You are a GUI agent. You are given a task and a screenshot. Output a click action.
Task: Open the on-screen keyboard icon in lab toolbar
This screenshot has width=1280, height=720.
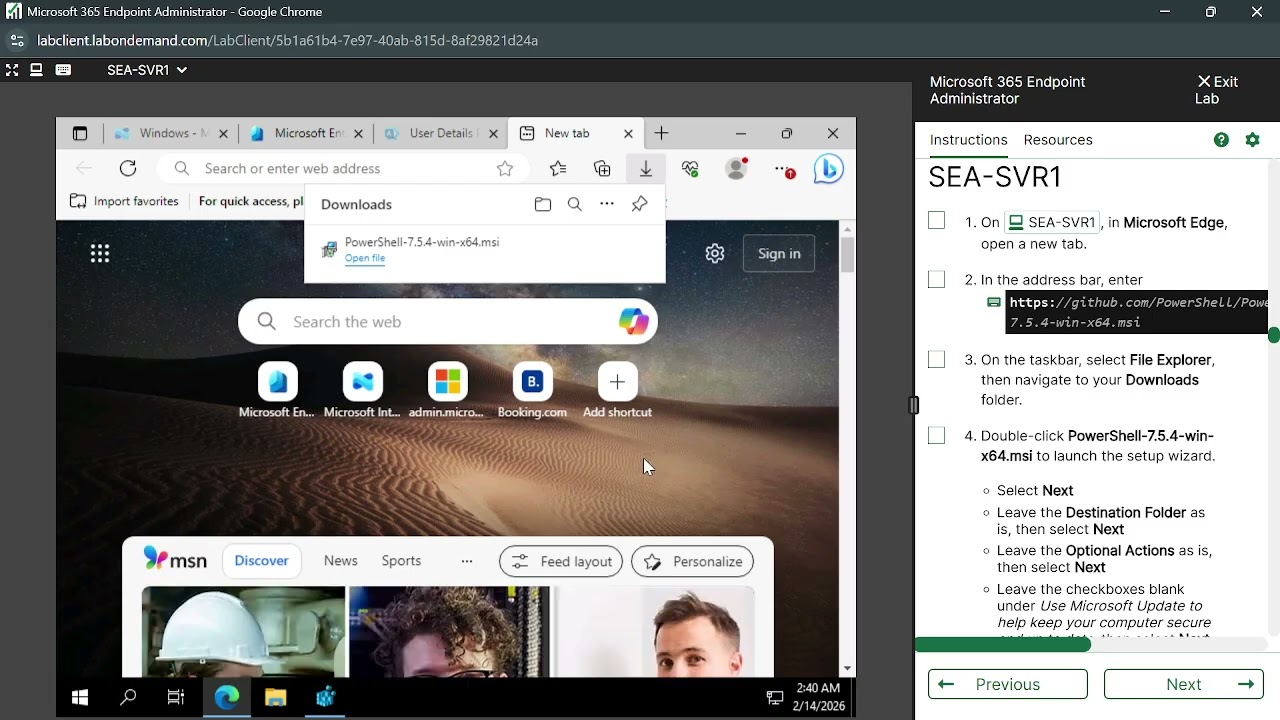coord(63,70)
